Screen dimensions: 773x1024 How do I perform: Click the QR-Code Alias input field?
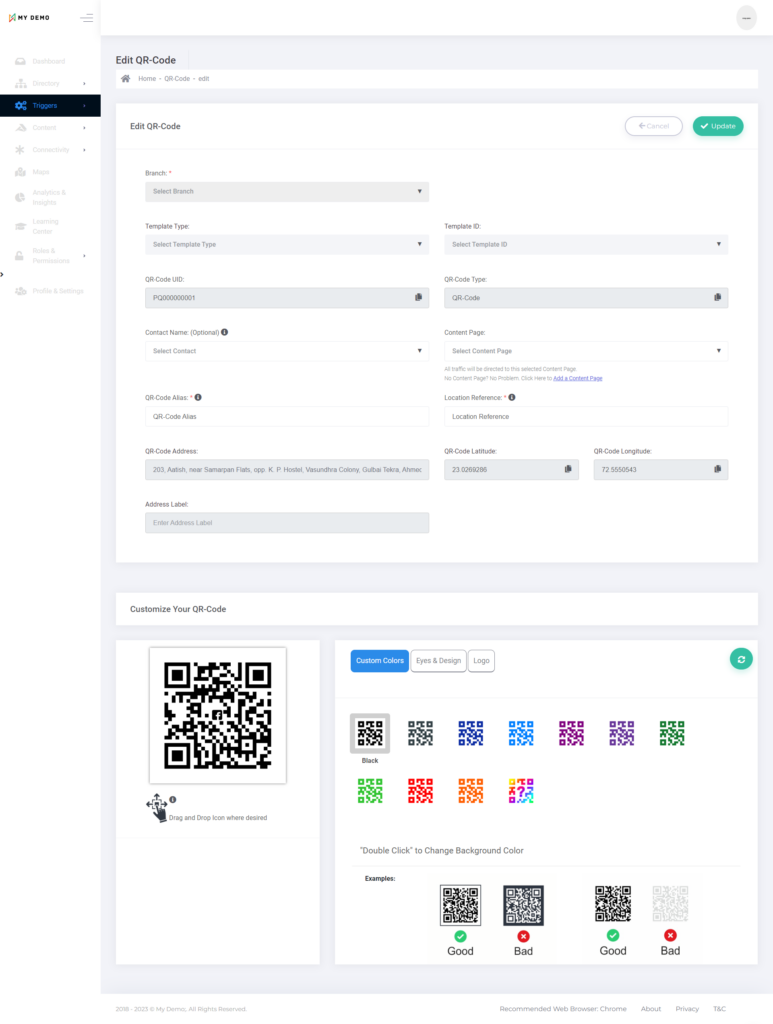pyautogui.click(x=287, y=416)
